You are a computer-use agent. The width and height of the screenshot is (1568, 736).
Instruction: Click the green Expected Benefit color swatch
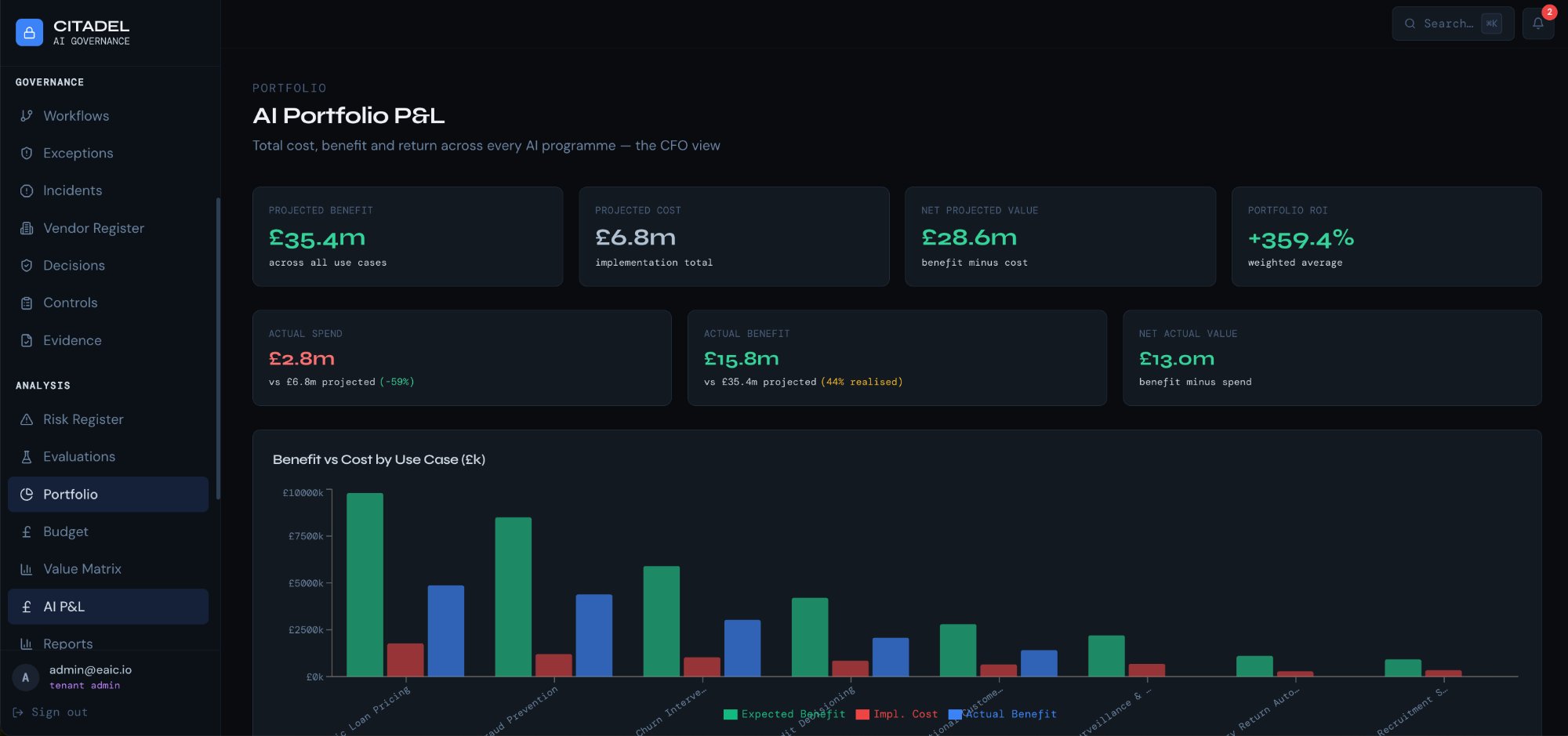[729, 714]
